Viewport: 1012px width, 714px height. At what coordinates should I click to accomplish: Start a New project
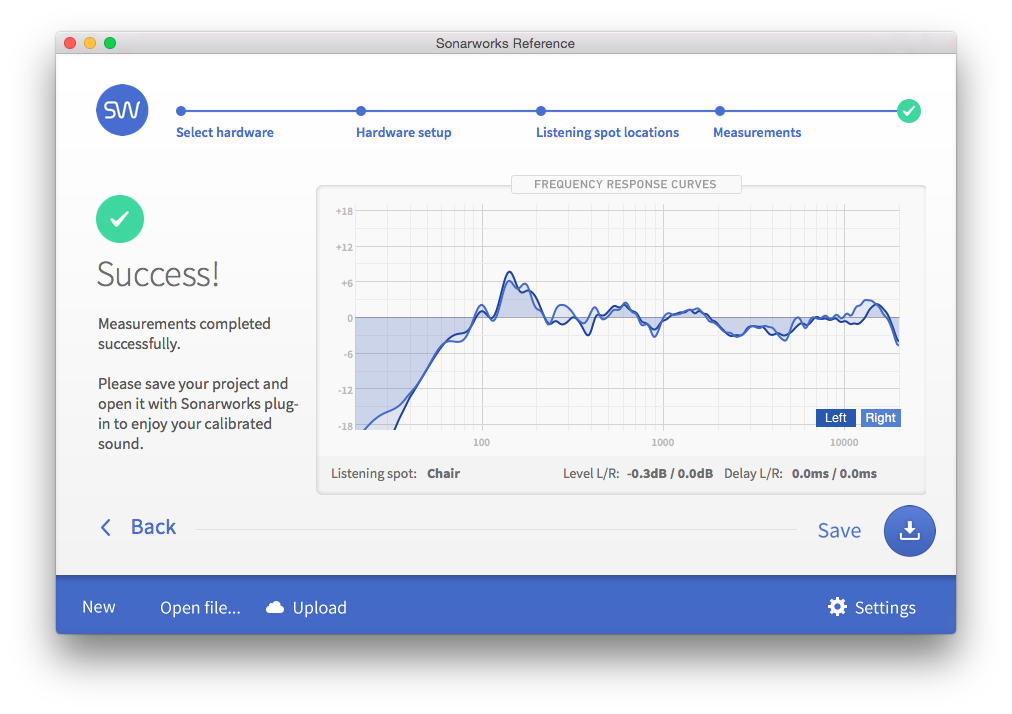[x=99, y=607]
